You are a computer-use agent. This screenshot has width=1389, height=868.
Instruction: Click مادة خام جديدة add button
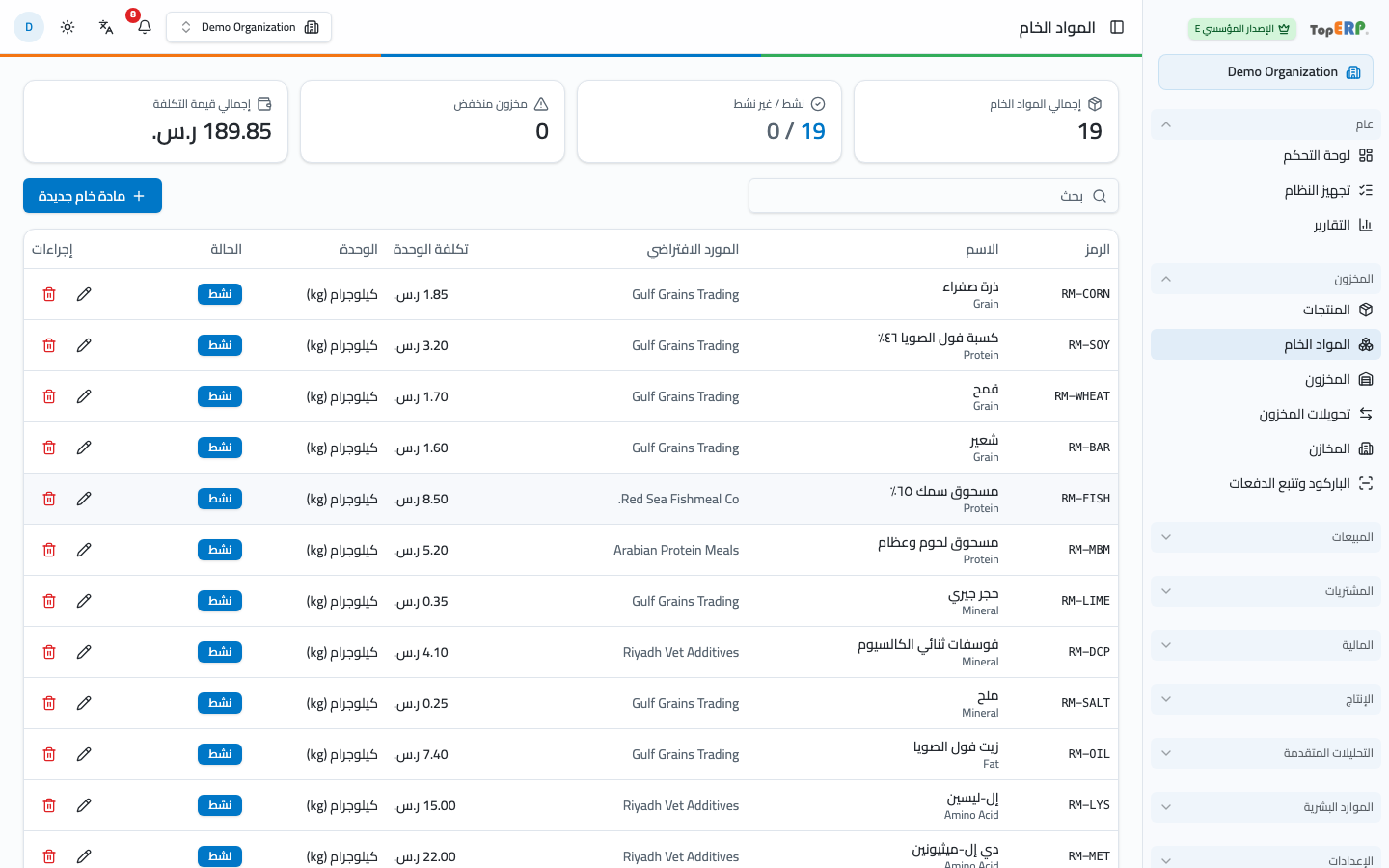[93, 196]
